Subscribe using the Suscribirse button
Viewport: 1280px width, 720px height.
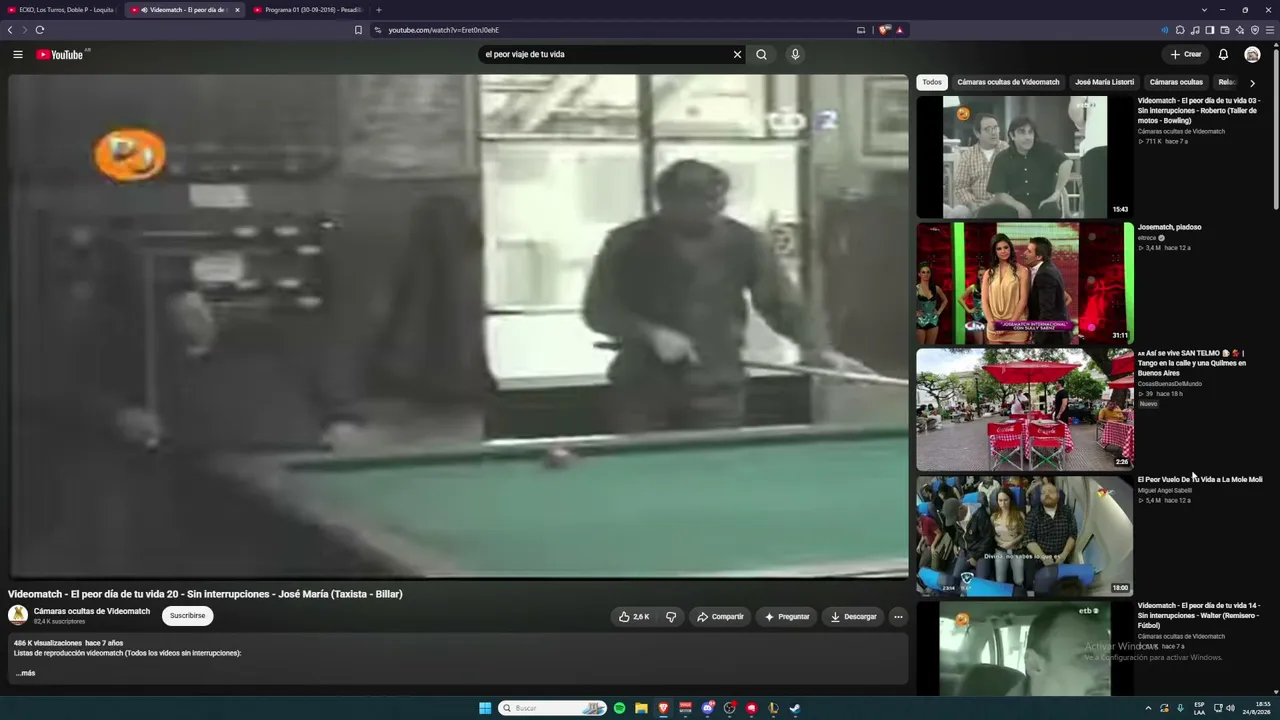click(188, 616)
